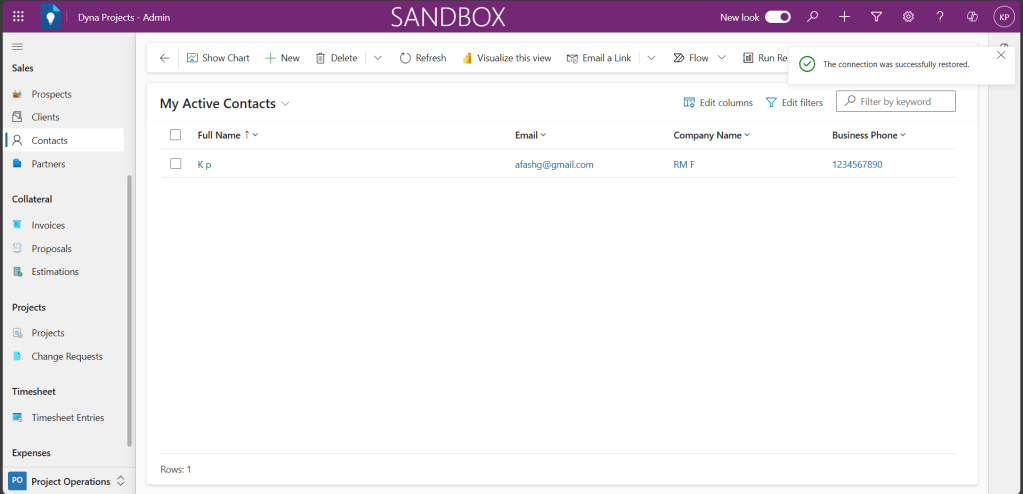The width and height of the screenshot is (1023, 494).
Task: Click the sidebar vertical scrollbar
Action: (129, 310)
